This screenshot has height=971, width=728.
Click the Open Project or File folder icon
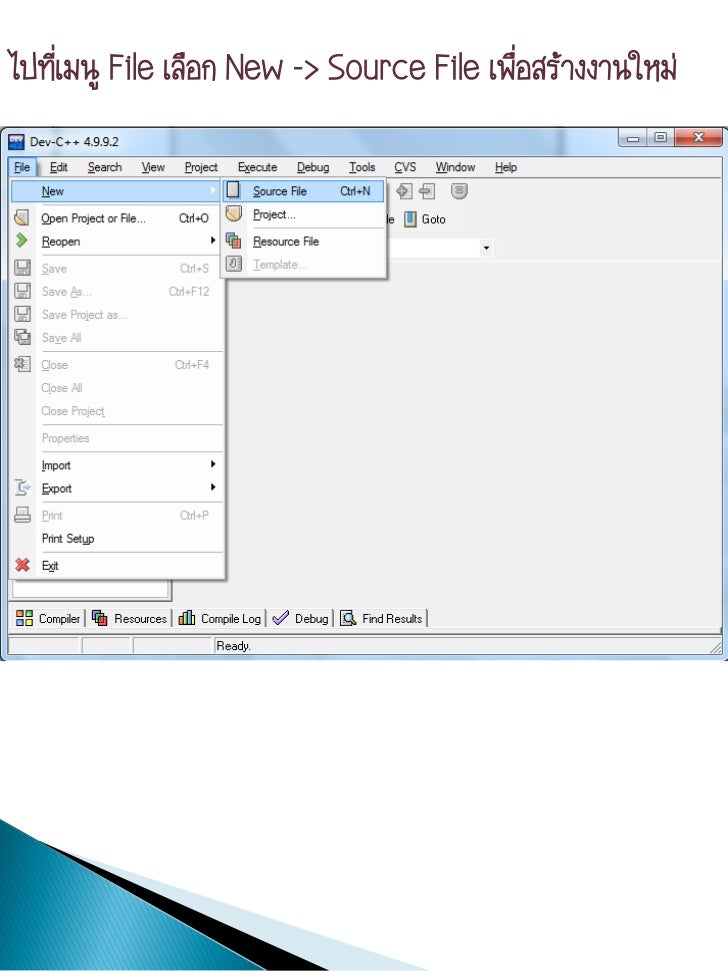click(x=22, y=217)
